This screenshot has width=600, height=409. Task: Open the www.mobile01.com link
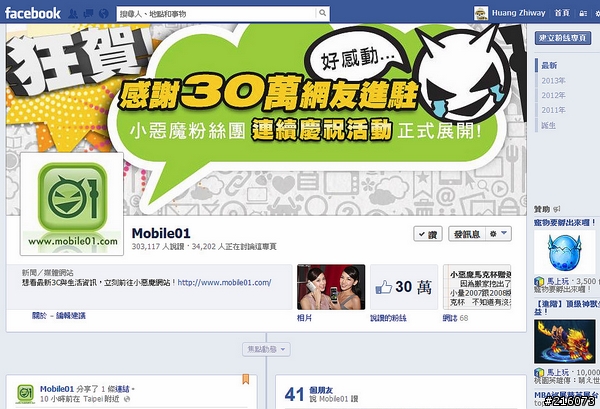224,283
